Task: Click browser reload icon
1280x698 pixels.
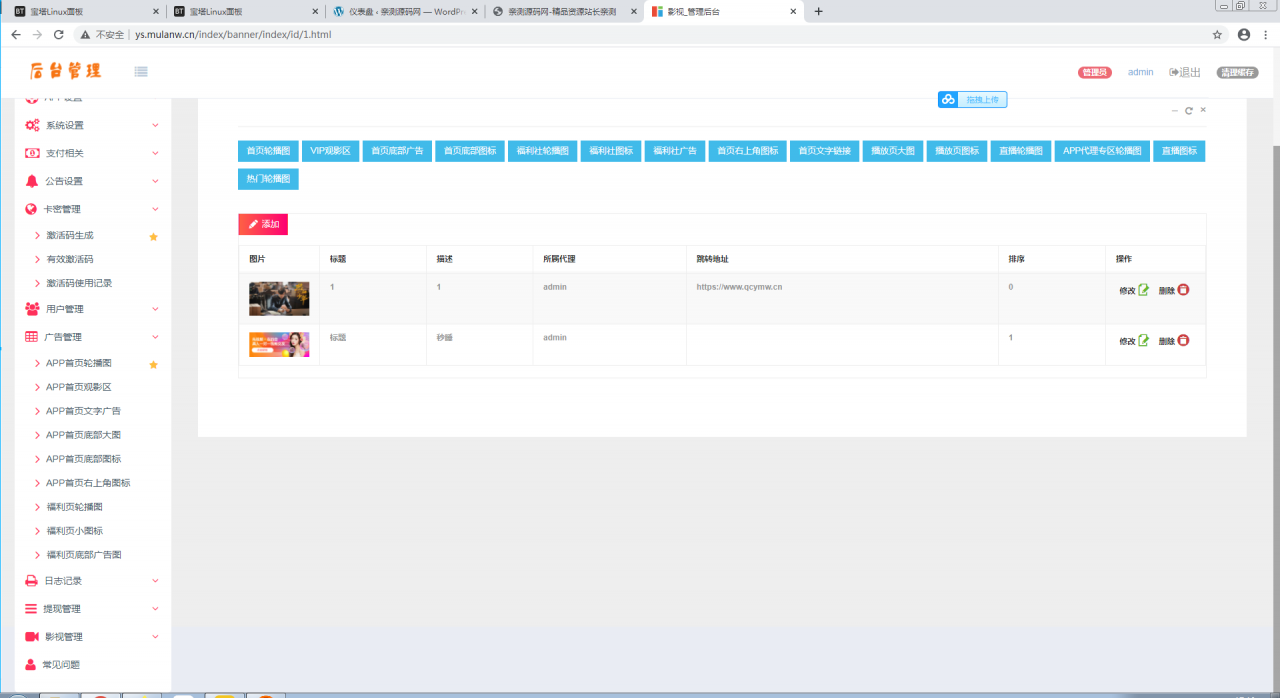Action: pyautogui.click(x=59, y=34)
